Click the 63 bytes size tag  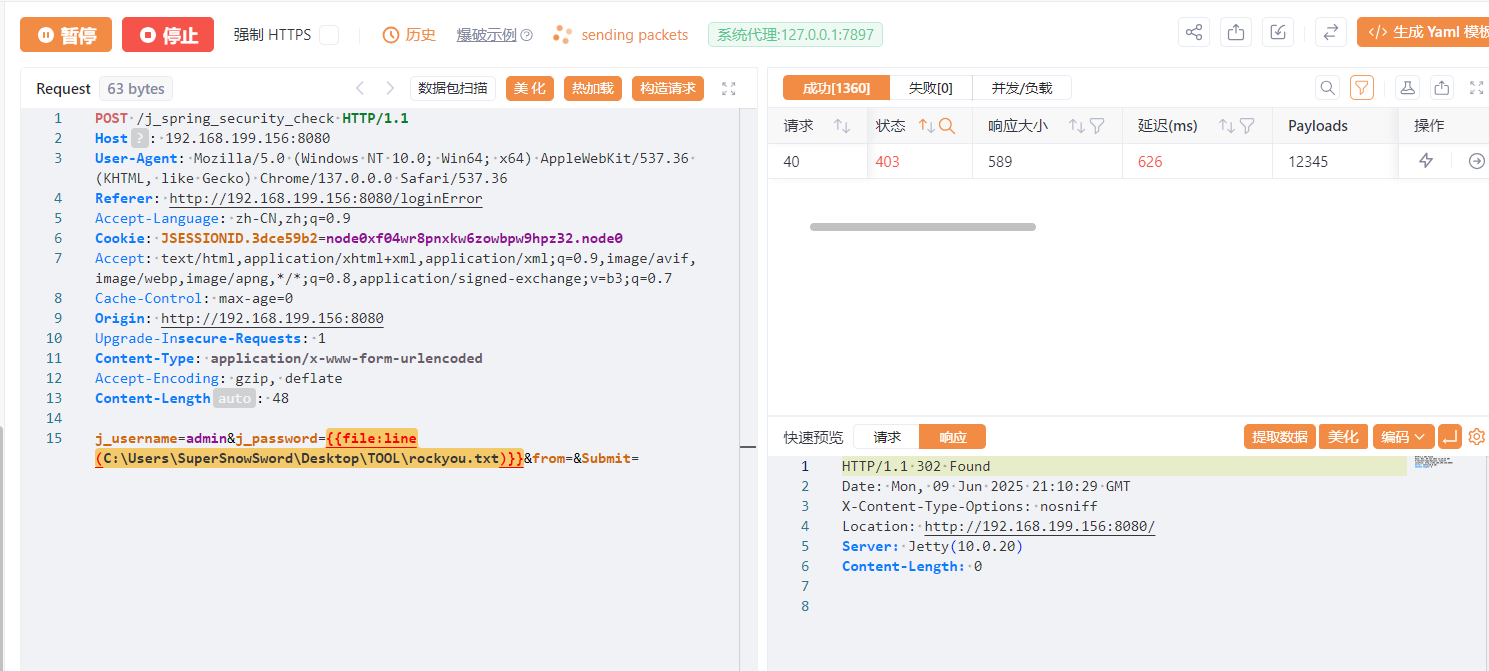[136, 88]
